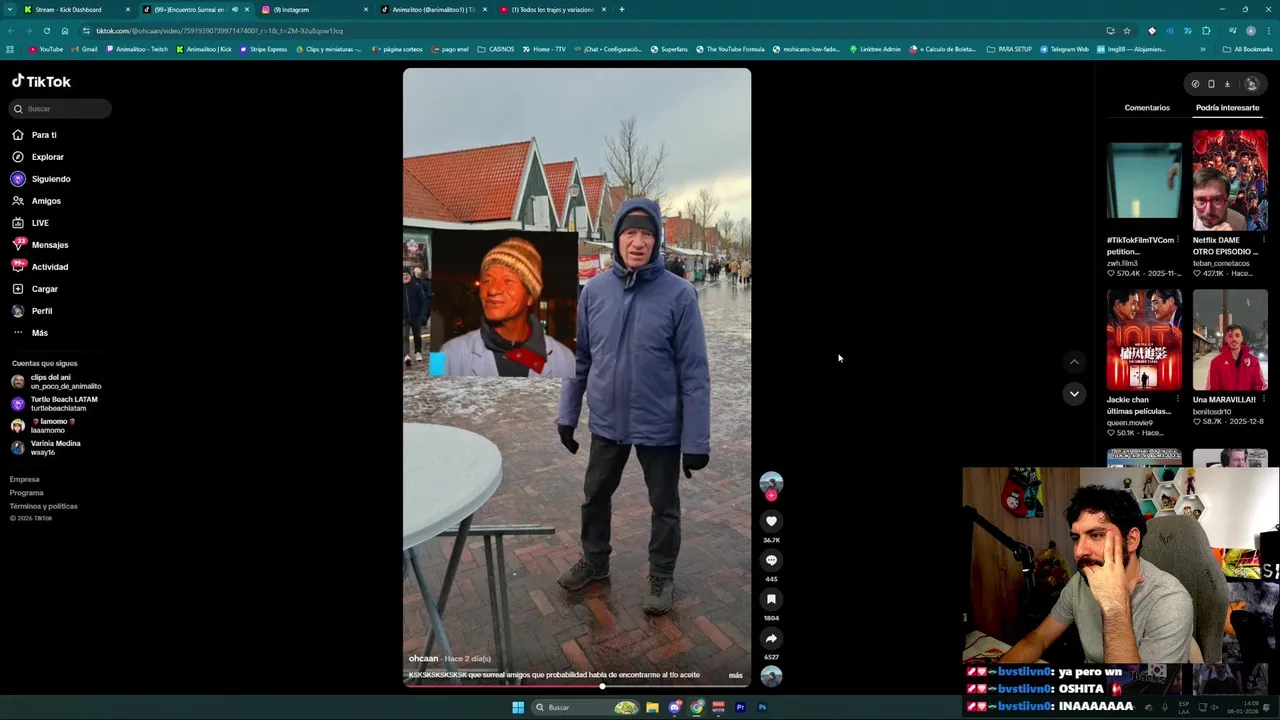Viewport: 1280px width, 720px height.
Task: Open a new browser tab
Action: [622, 9]
